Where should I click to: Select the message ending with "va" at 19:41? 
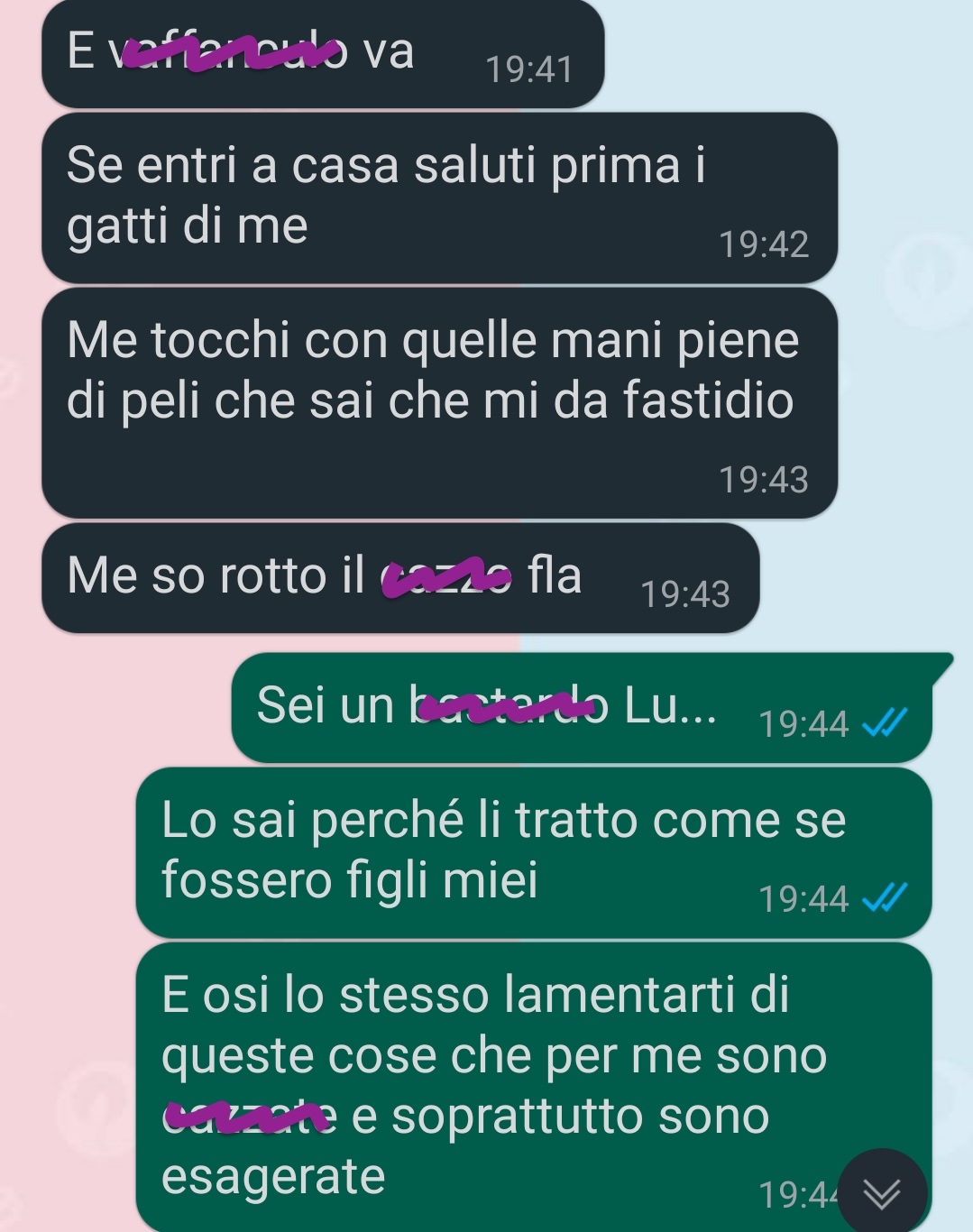(x=323, y=53)
